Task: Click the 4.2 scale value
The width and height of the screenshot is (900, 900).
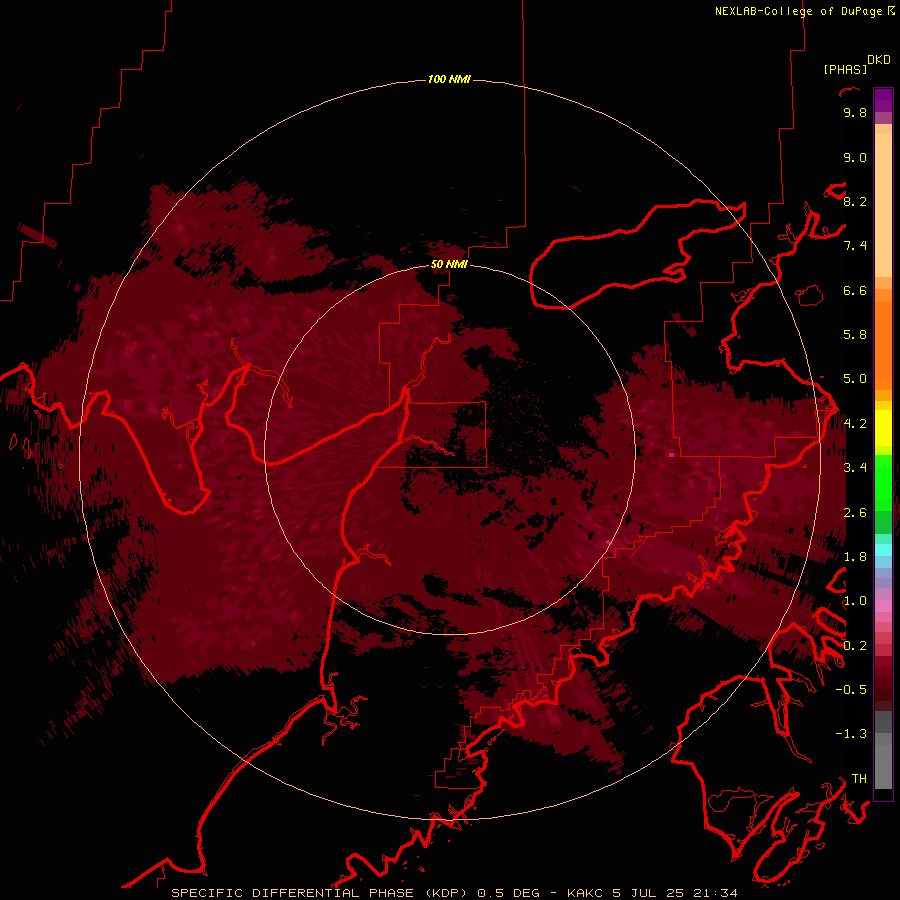Action: pos(855,424)
